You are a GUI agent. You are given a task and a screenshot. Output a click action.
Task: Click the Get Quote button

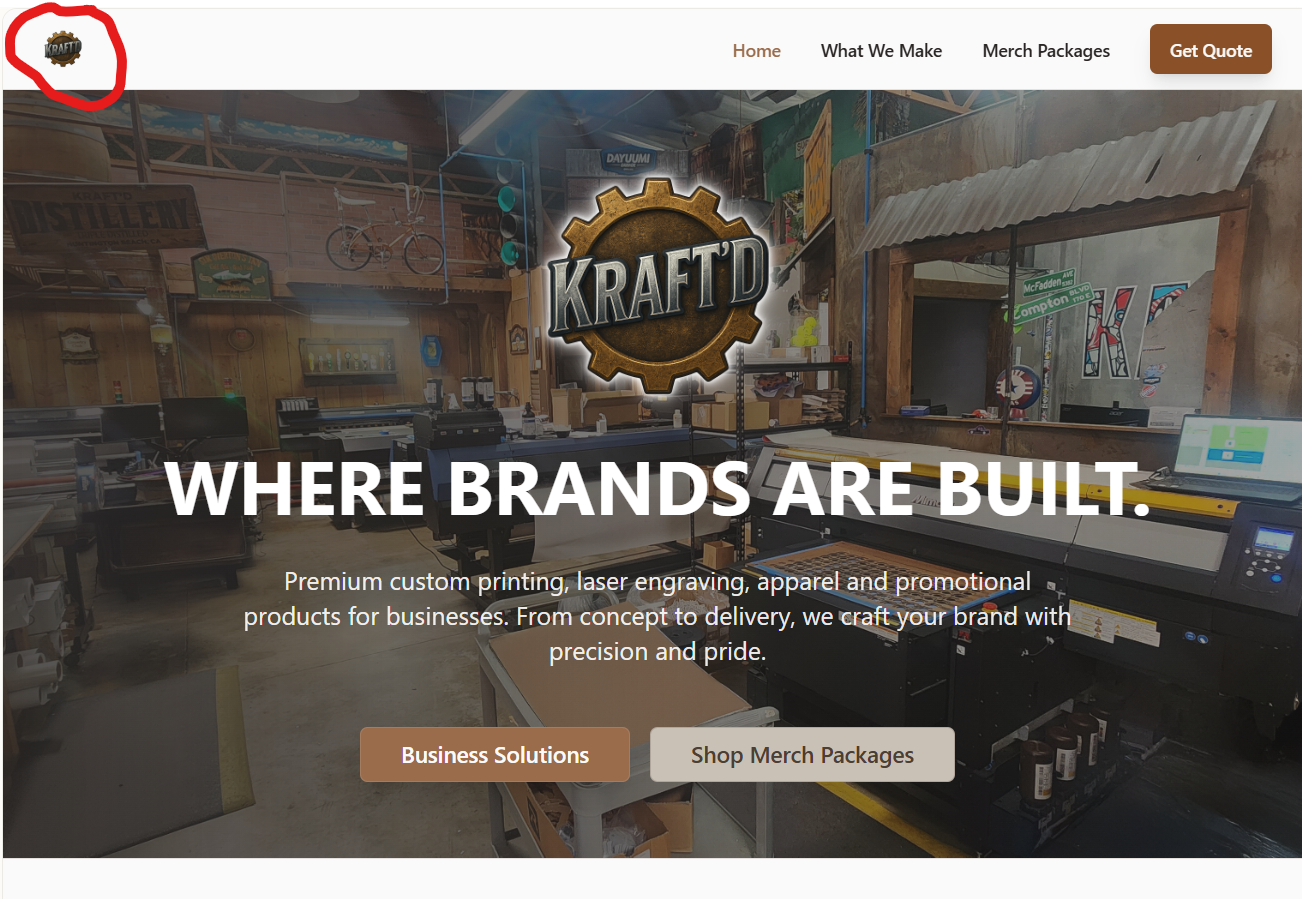[x=1211, y=49]
